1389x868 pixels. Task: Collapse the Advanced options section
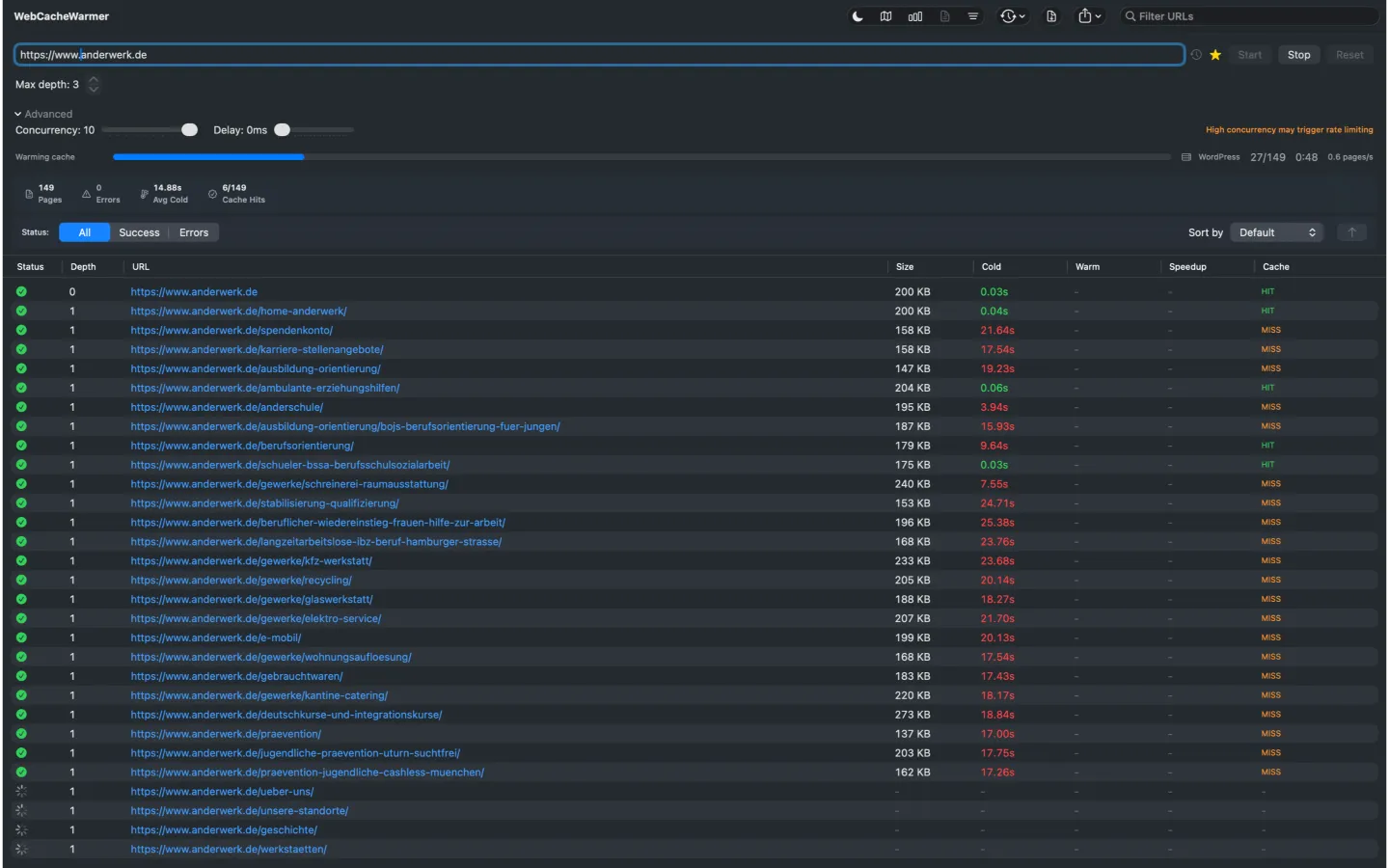click(43, 114)
